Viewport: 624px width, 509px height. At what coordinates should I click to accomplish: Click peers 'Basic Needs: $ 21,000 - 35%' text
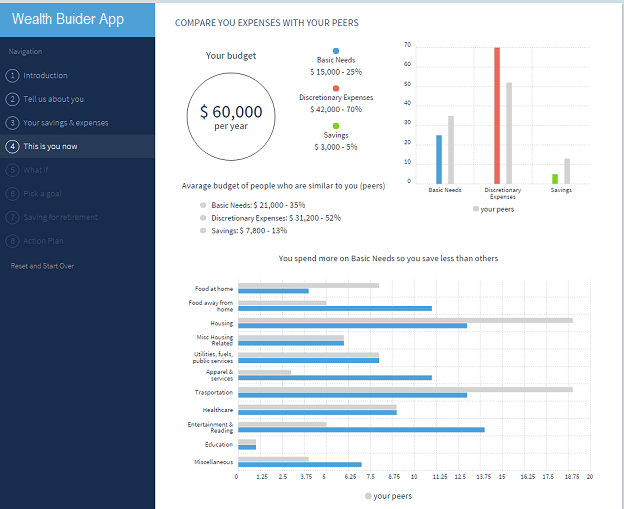[258, 205]
